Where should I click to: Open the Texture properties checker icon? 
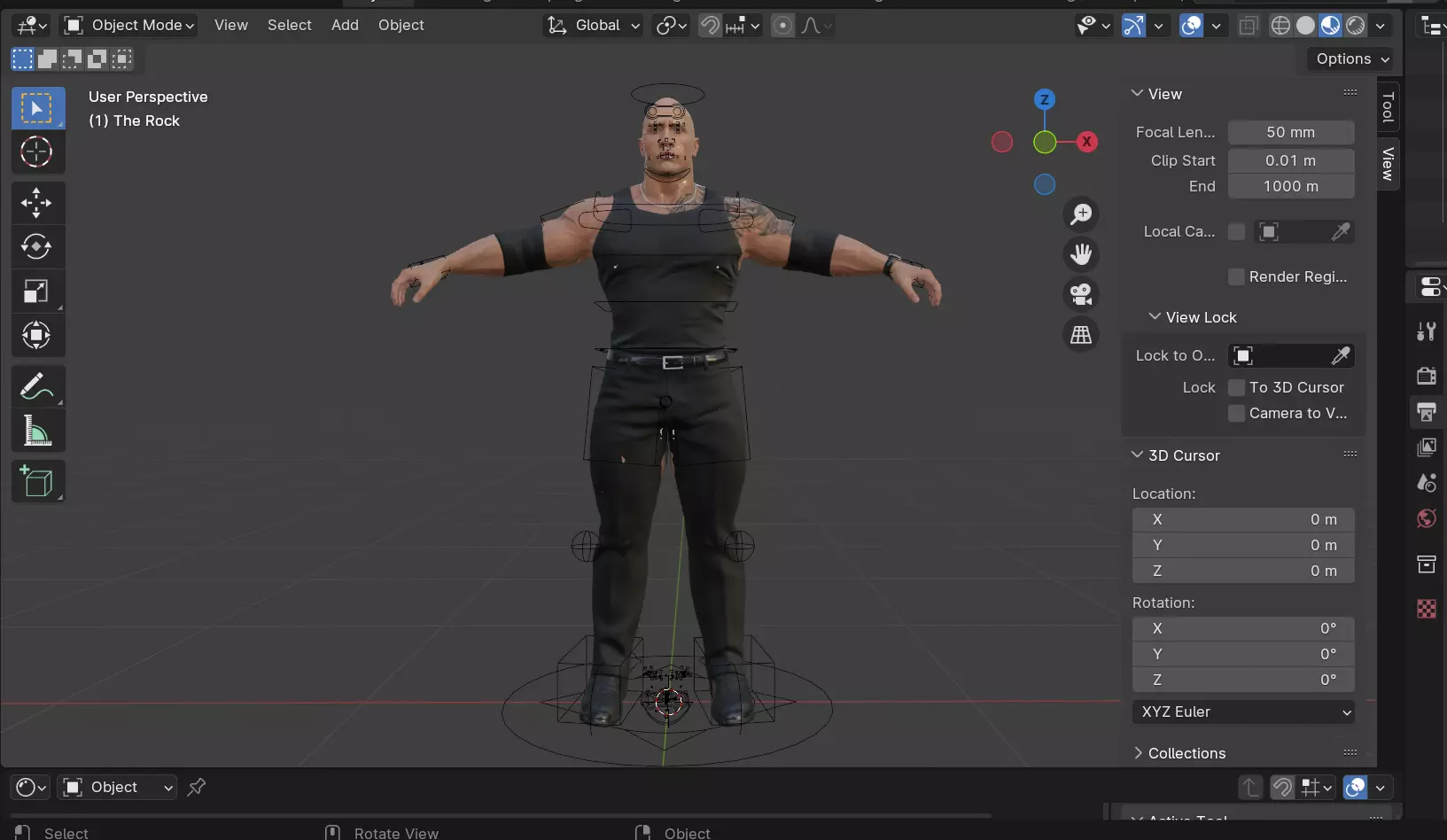[1427, 609]
